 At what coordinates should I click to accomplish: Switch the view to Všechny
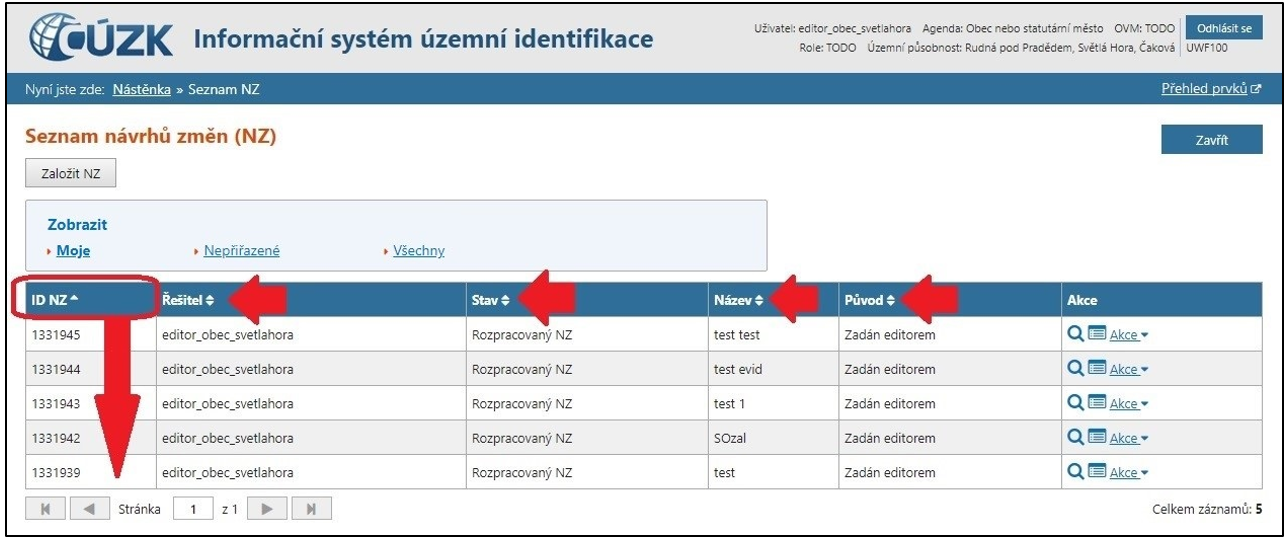(x=419, y=251)
